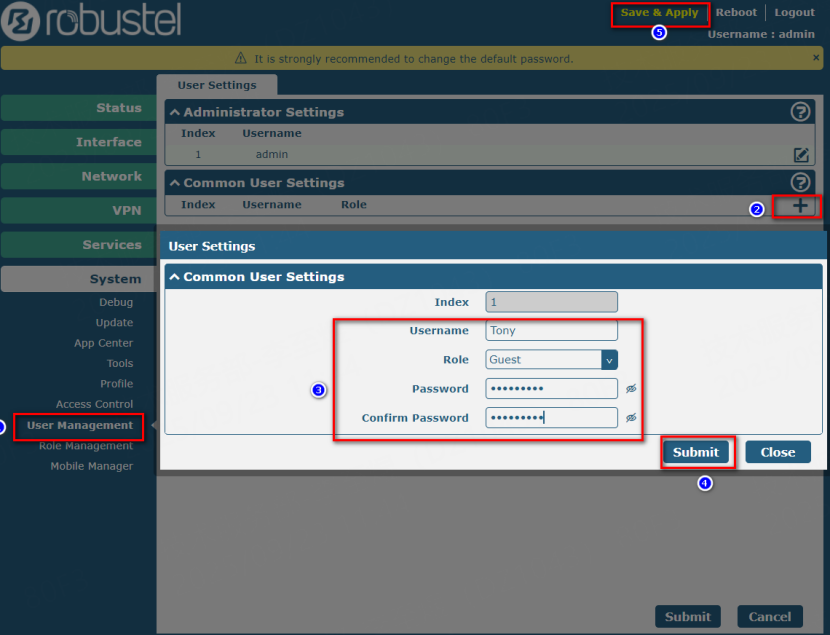Open User Management in the sidebar
This screenshot has height=635, width=830.
(x=80, y=426)
